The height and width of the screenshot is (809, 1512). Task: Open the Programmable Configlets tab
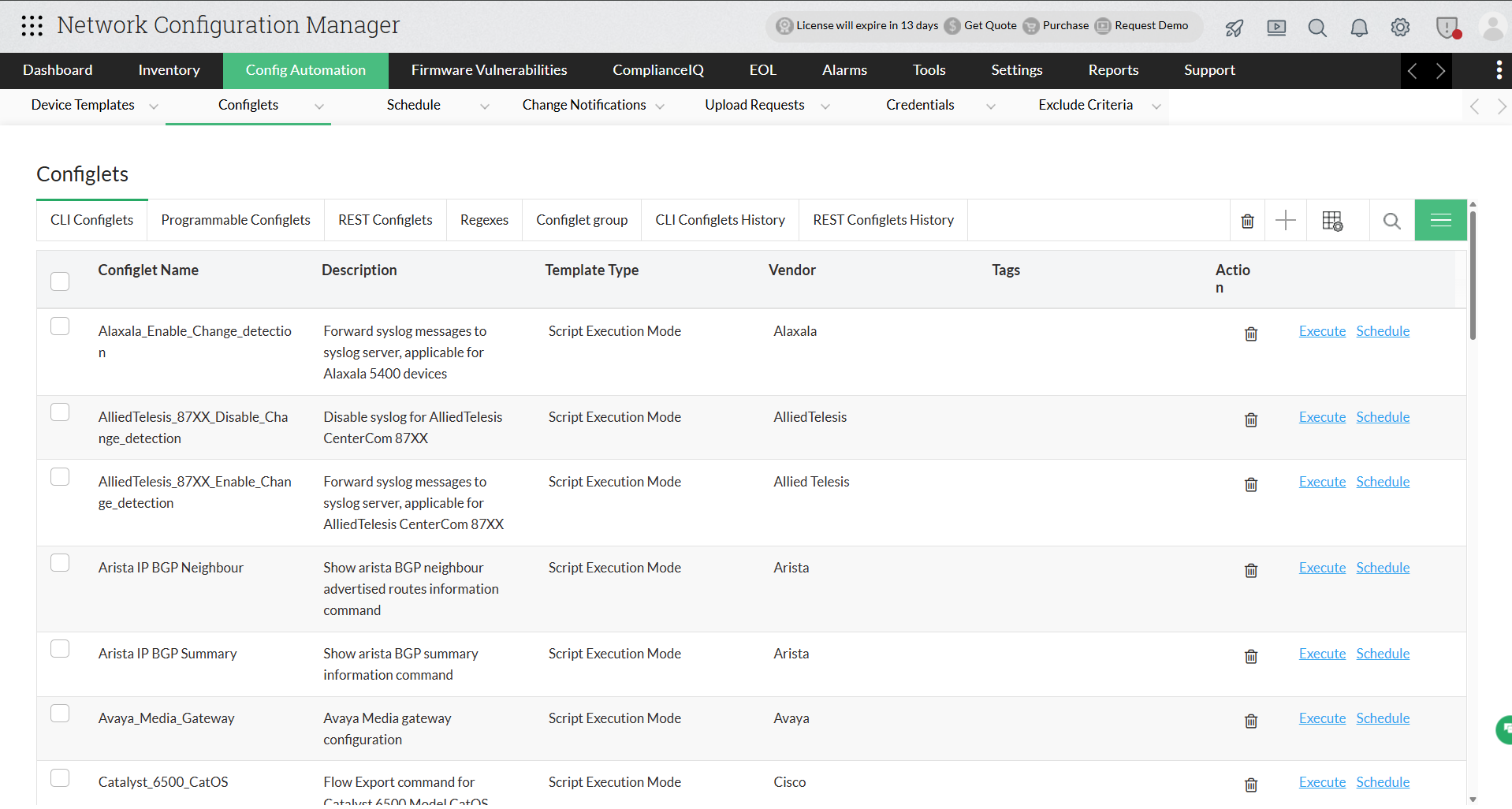tap(235, 220)
